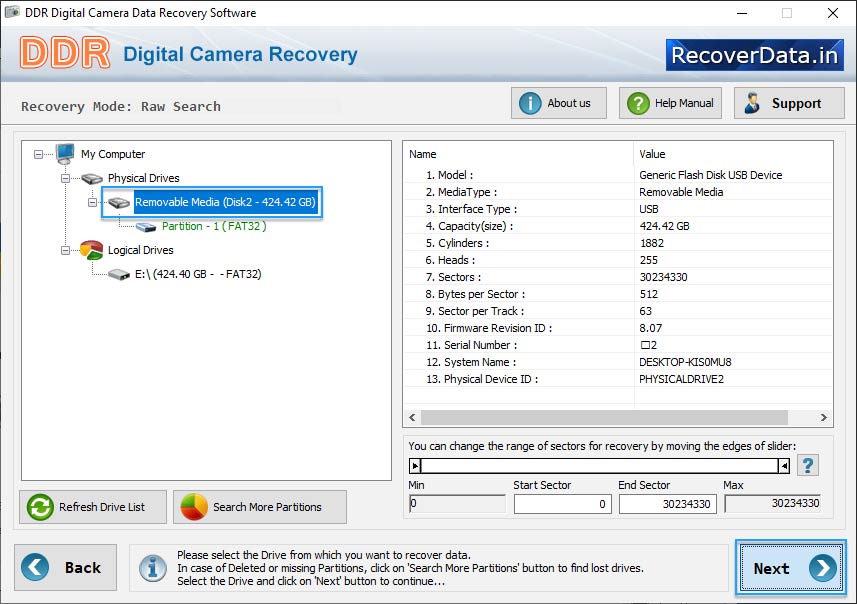The height and width of the screenshot is (604, 857).
Task: Collapse the Removable Media Disk2 node
Action: click(92, 202)
